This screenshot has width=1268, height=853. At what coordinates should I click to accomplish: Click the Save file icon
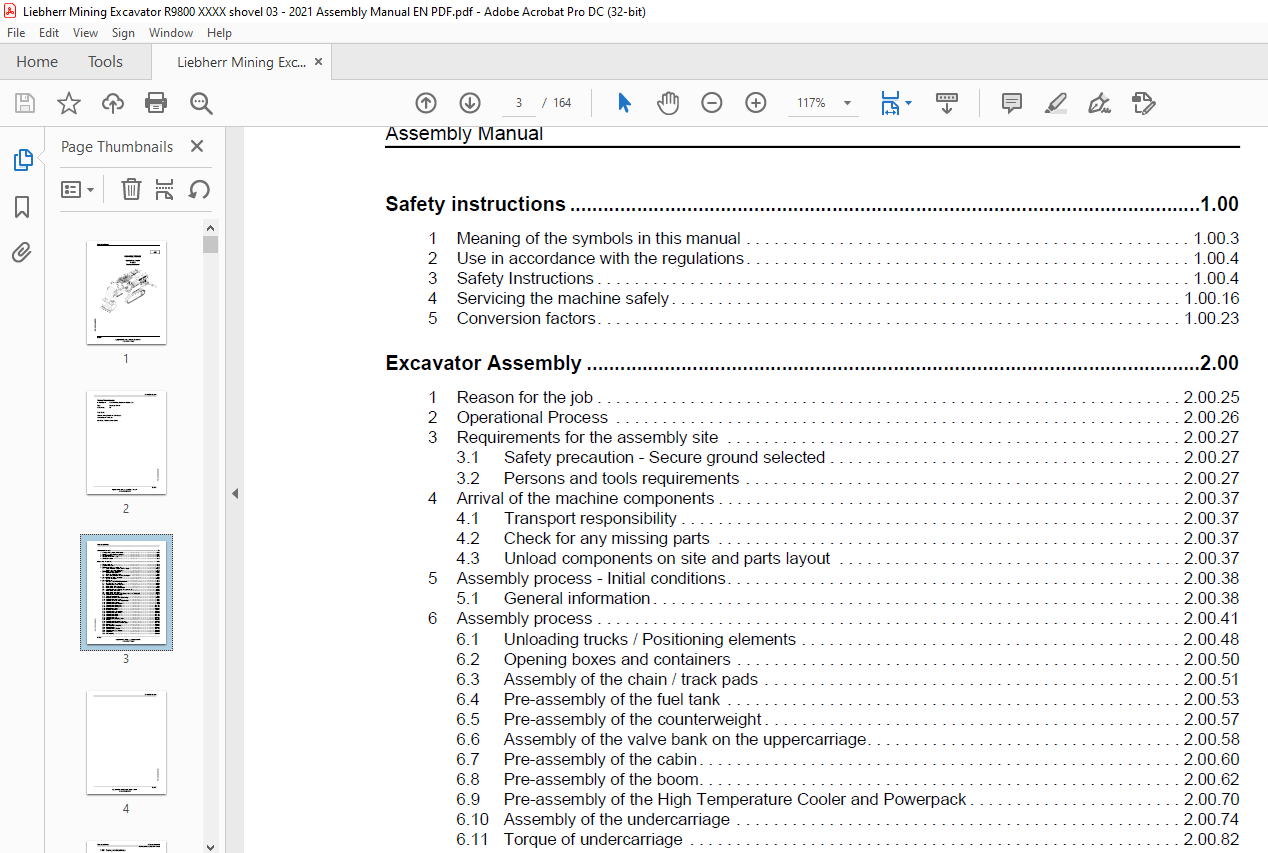click(25, 103)
